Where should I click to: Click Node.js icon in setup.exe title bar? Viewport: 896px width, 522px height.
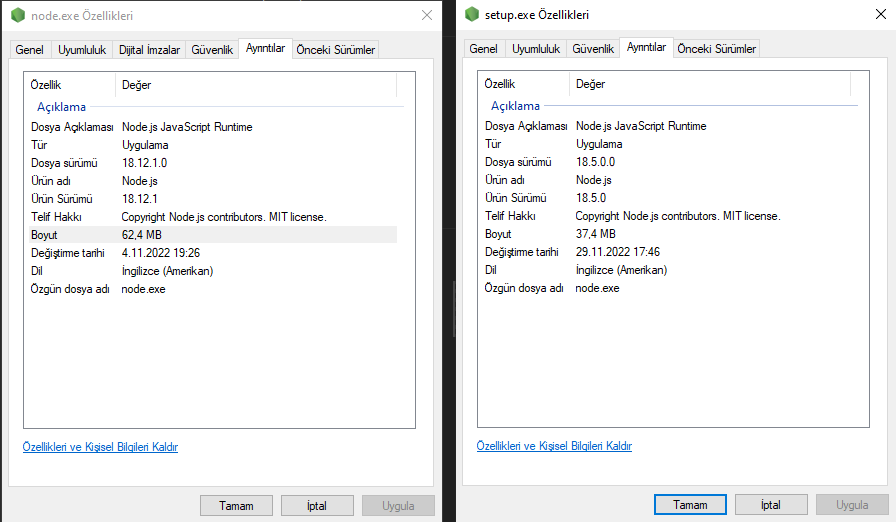(x=472, y=15)
